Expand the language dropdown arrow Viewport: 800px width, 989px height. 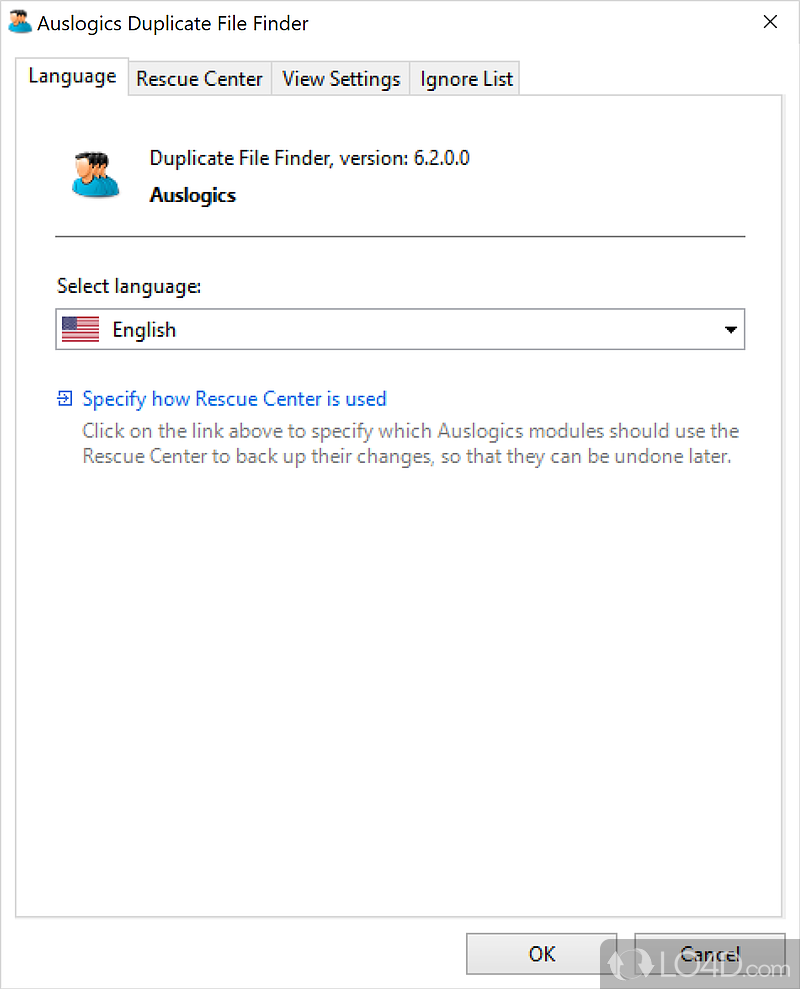731,330
